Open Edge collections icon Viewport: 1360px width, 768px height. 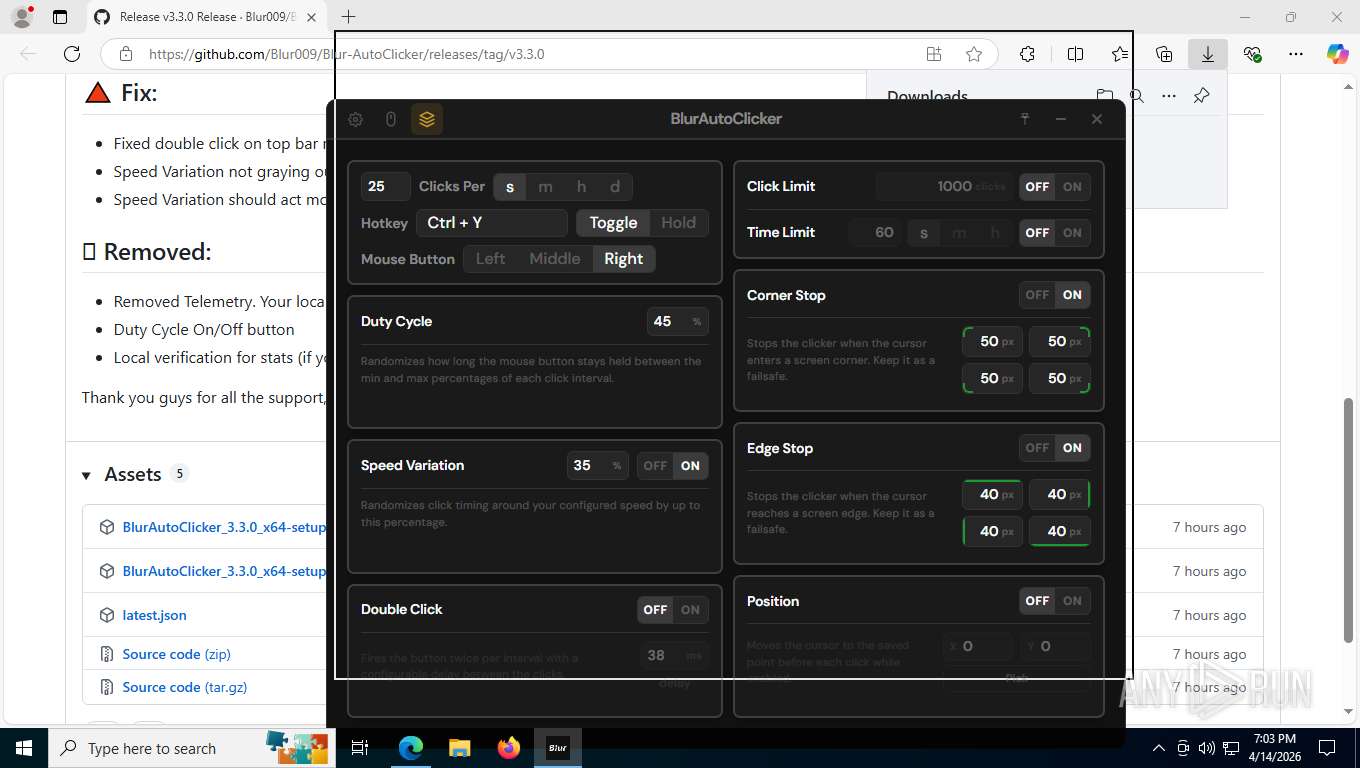[x=1164, y=54]
